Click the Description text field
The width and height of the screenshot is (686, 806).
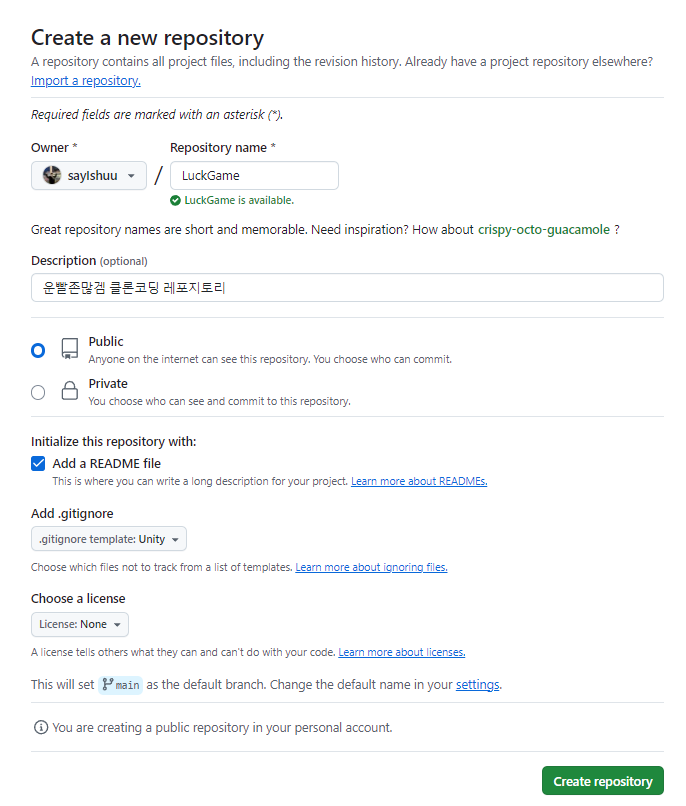(347, 288)
